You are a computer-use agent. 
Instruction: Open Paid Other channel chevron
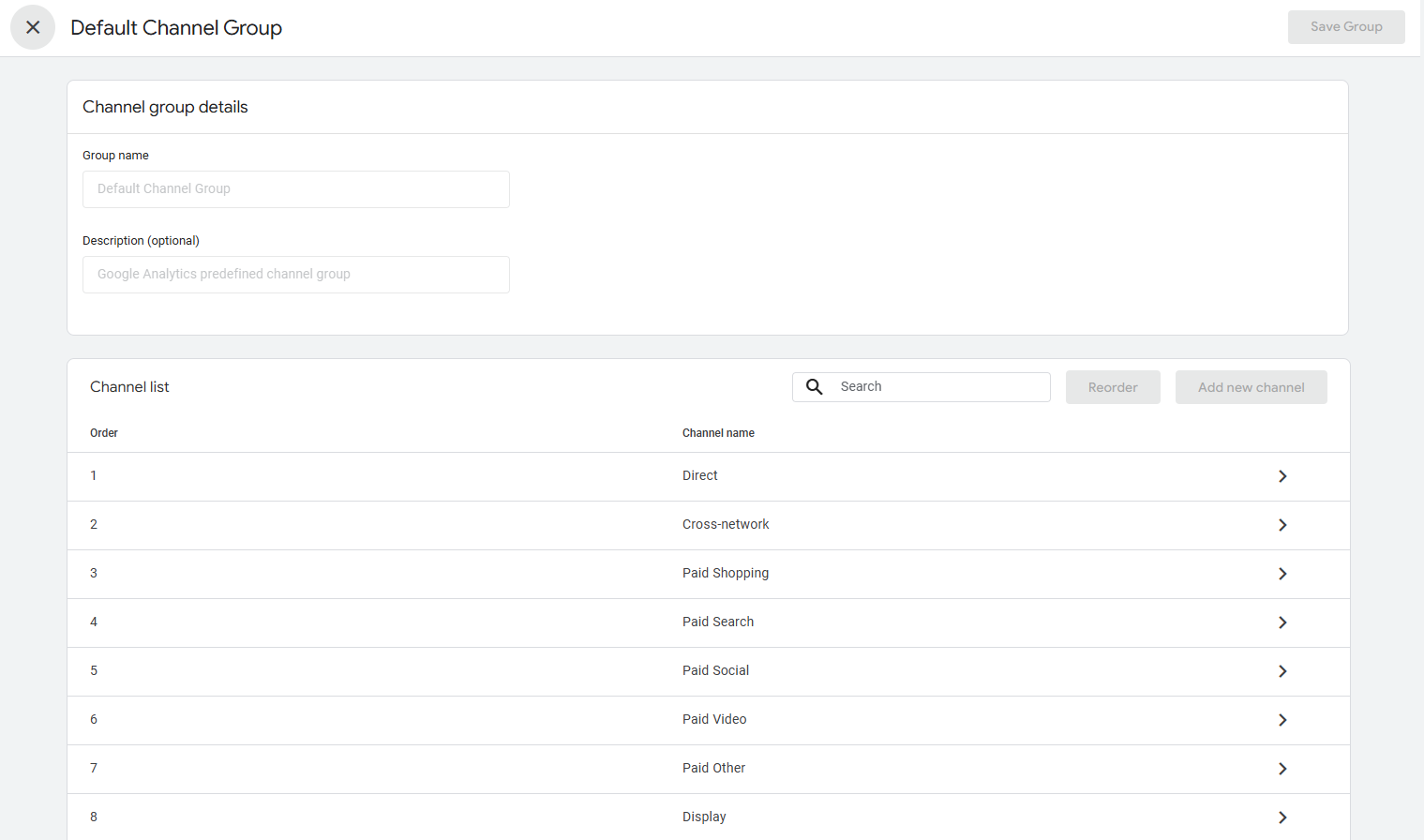pos(1282,769)
